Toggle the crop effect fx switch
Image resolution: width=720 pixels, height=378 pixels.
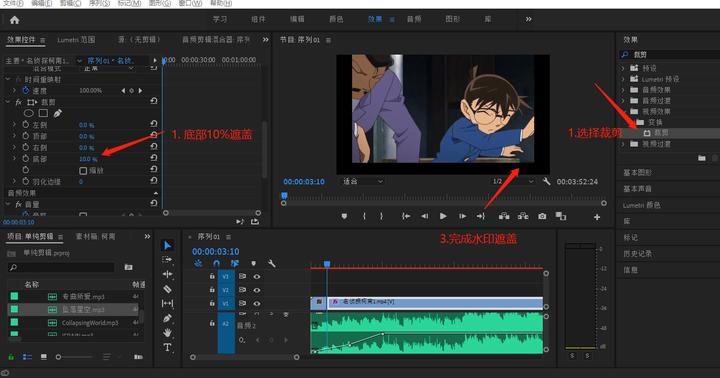(x=18, y=102)
